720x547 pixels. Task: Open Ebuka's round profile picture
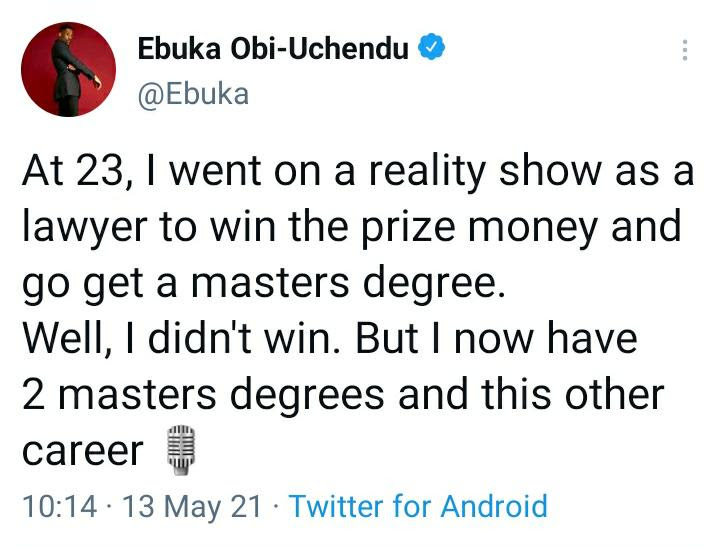tap(68, 70)
